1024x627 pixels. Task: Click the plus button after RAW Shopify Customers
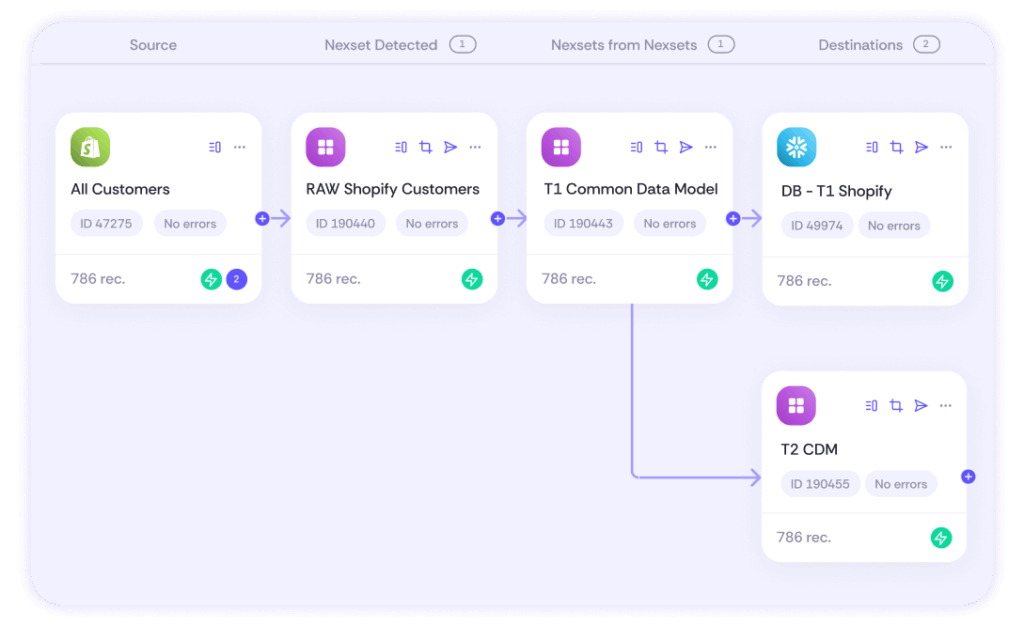pos(498,217)
